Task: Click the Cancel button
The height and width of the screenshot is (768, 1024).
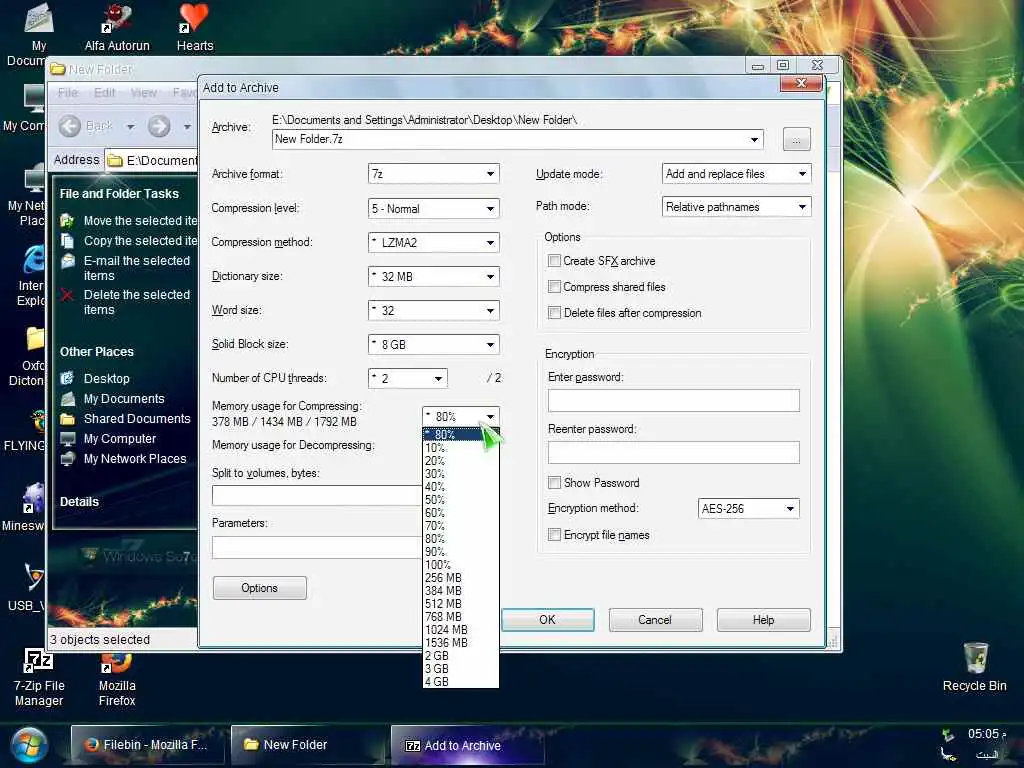Action: coord(655,620)
